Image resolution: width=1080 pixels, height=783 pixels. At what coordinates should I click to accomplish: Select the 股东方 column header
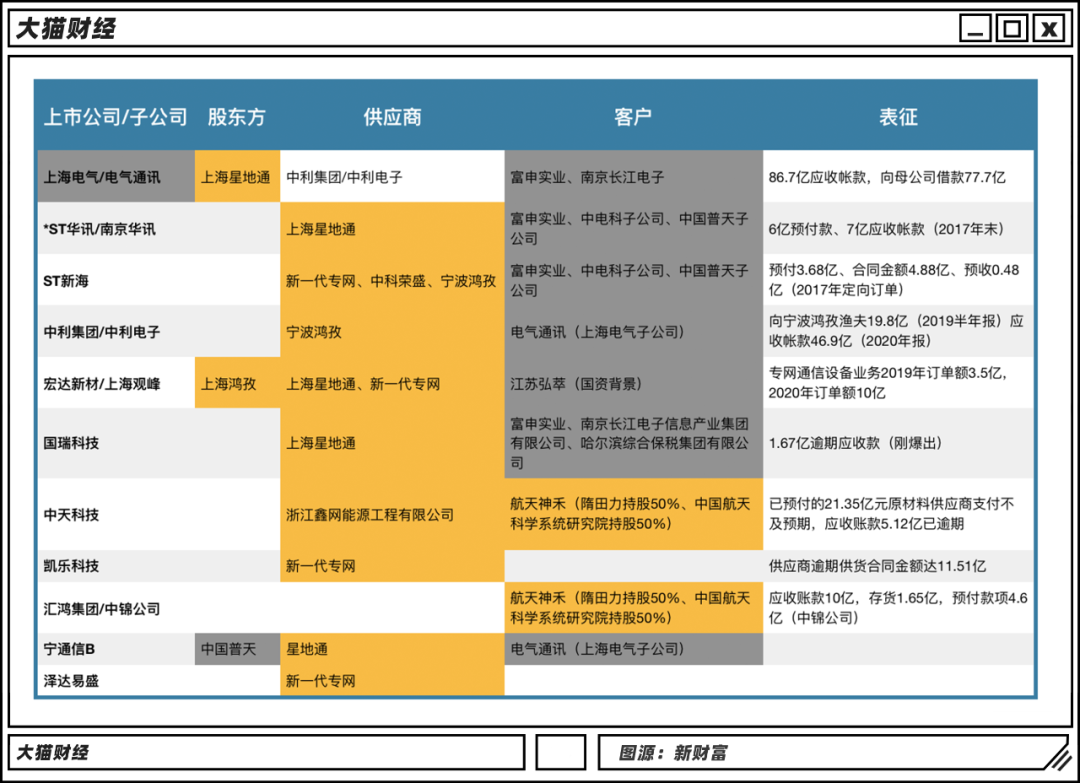click(237, 117)
